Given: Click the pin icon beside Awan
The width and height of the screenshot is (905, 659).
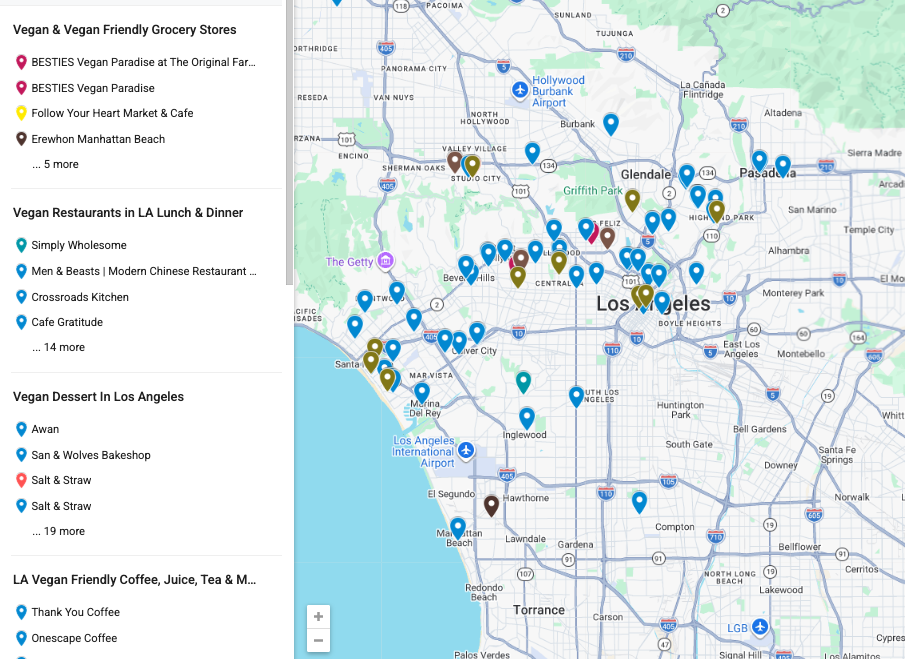Looking at the screenshot, I should click(20, 429).
